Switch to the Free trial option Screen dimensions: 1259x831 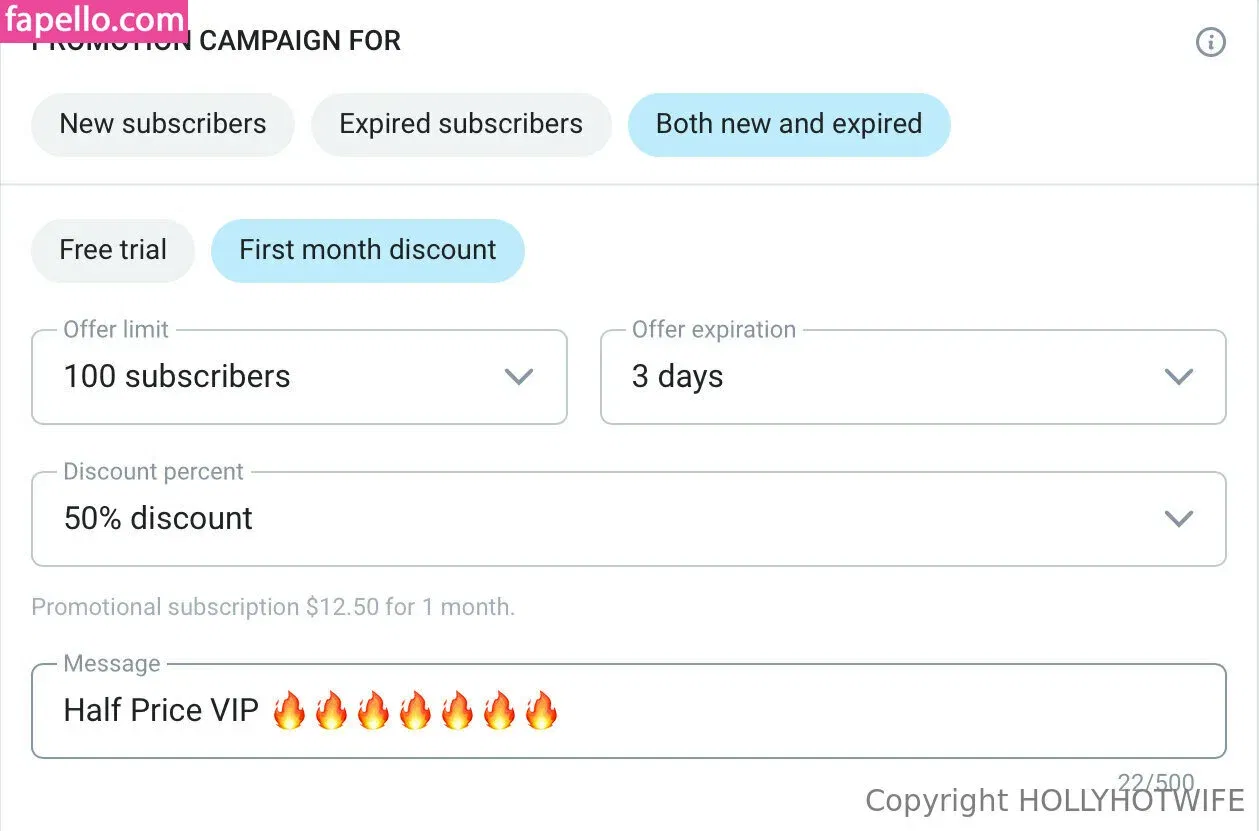(x=113, y=250)
